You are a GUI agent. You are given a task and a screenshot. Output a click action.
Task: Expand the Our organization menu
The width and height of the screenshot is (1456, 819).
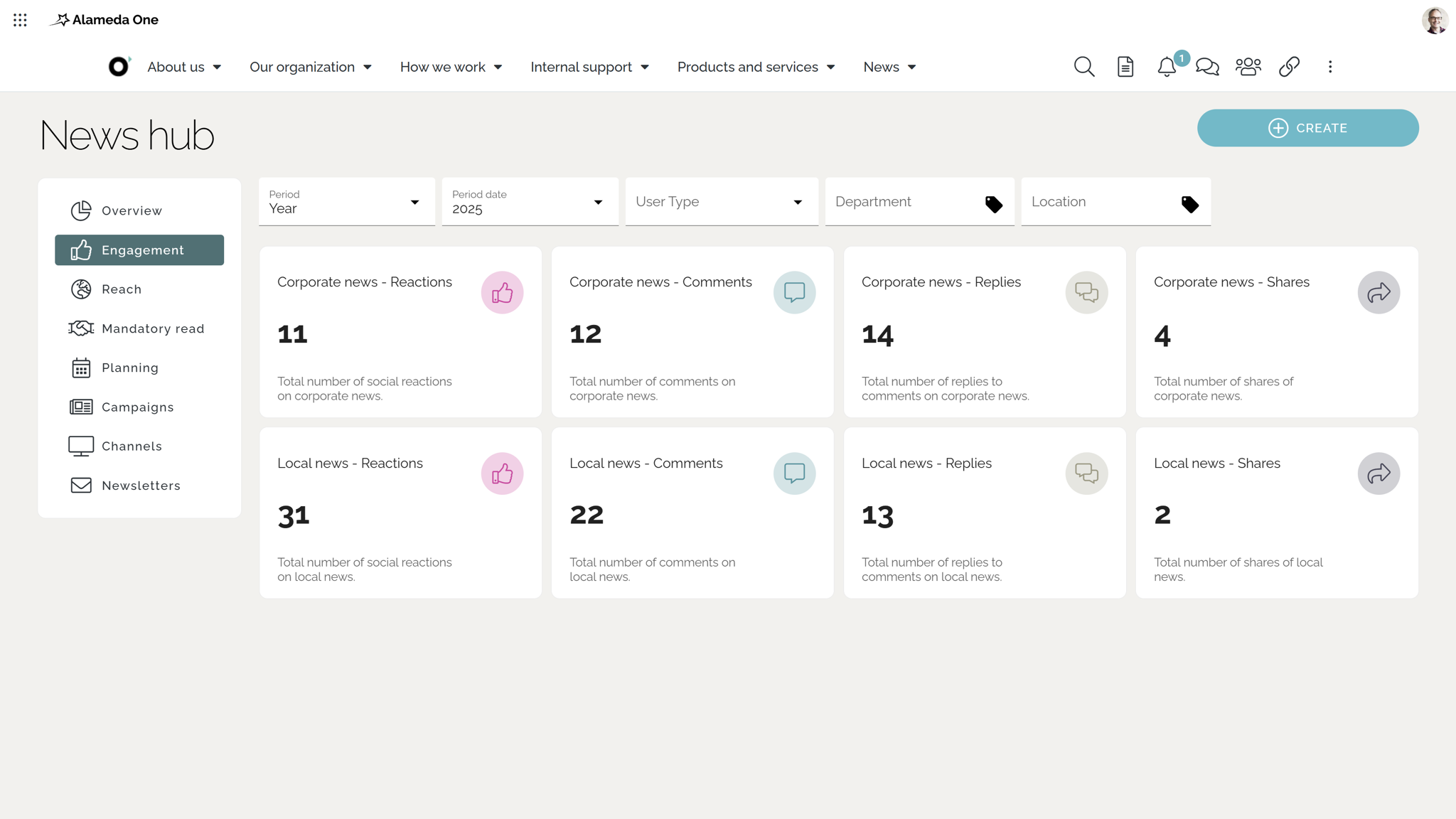pyautogui.click(x=311, y=67)
